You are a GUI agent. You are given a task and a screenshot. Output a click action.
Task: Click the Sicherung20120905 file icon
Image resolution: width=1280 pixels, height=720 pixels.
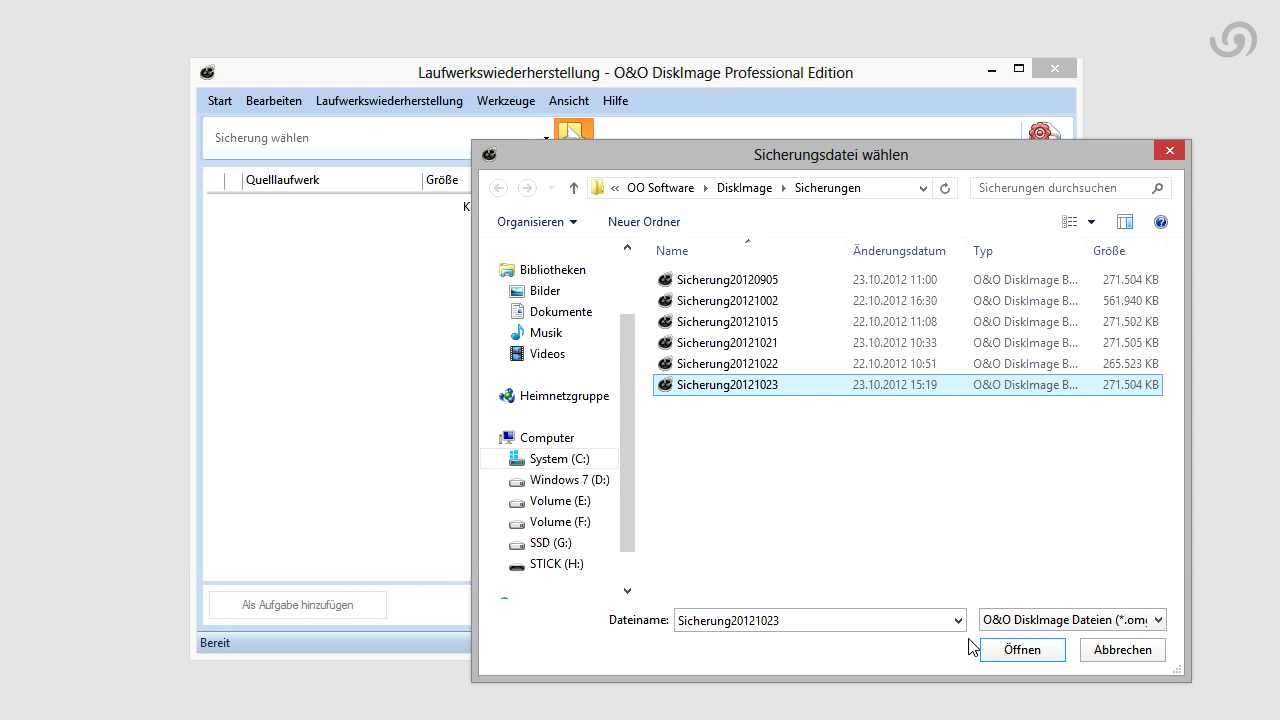[665, 280]
